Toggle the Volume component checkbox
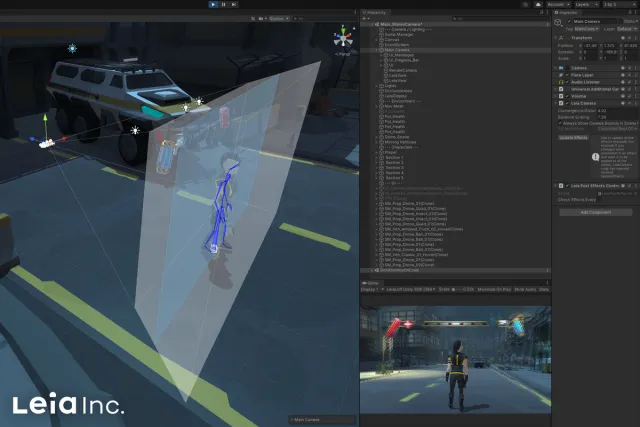The width and height of the screenshot is (640, 427). click(x=567, y=96)
